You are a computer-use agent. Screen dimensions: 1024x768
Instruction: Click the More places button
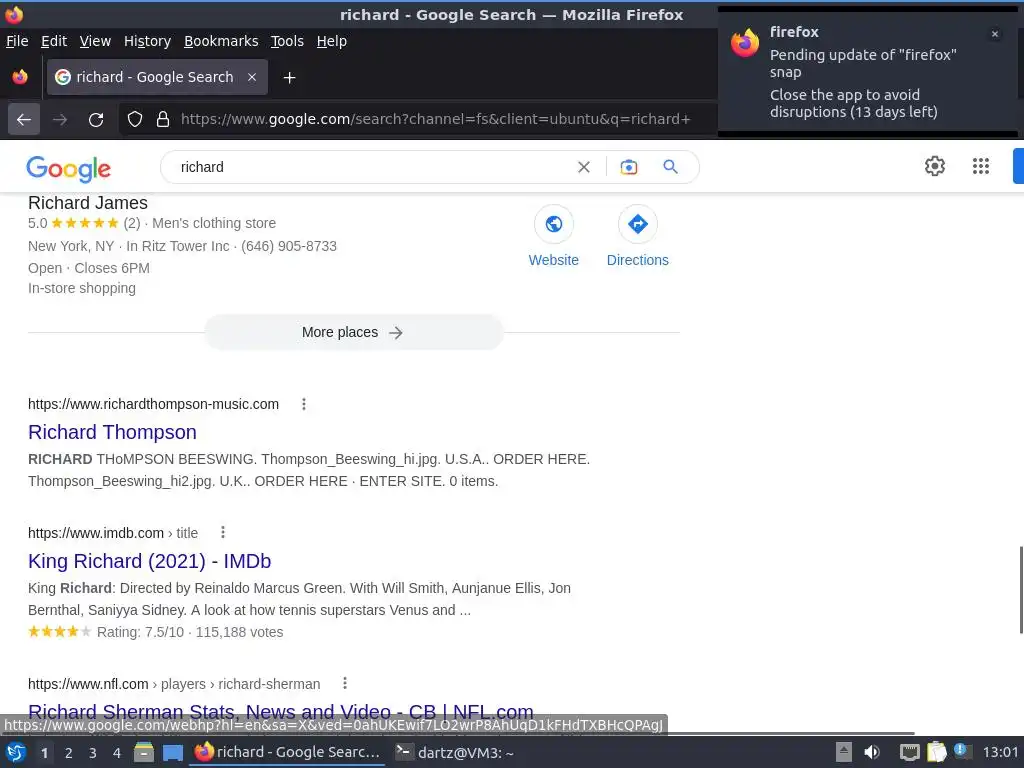pyautogui.click(x=353, y=332)
